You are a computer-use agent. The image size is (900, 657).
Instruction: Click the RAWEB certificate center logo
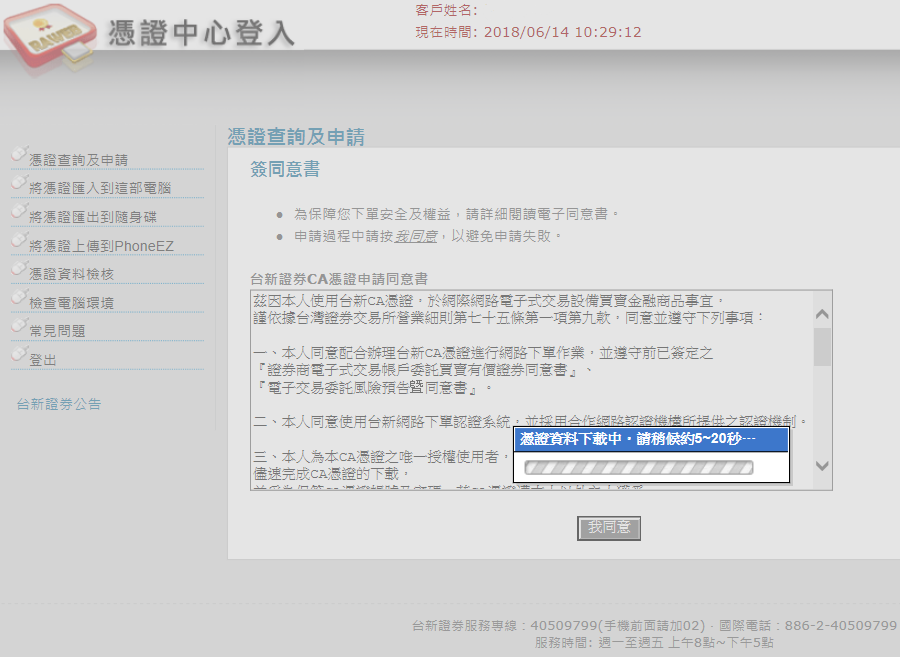tap(51, 37)
